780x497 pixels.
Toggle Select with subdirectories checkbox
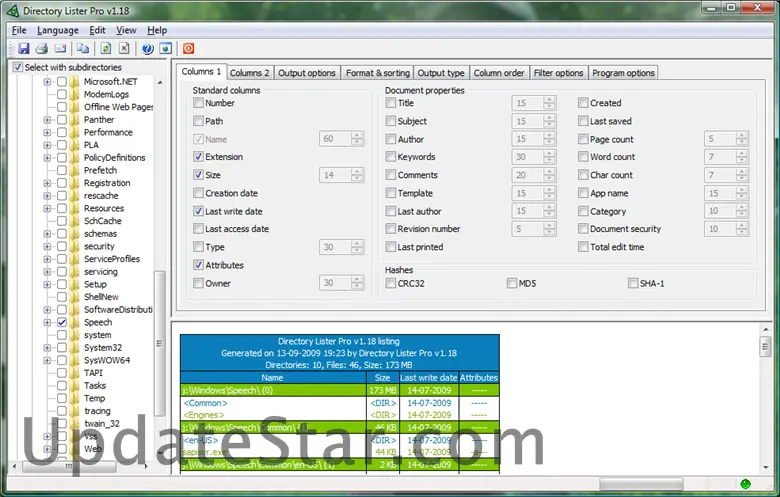(18, 67)
